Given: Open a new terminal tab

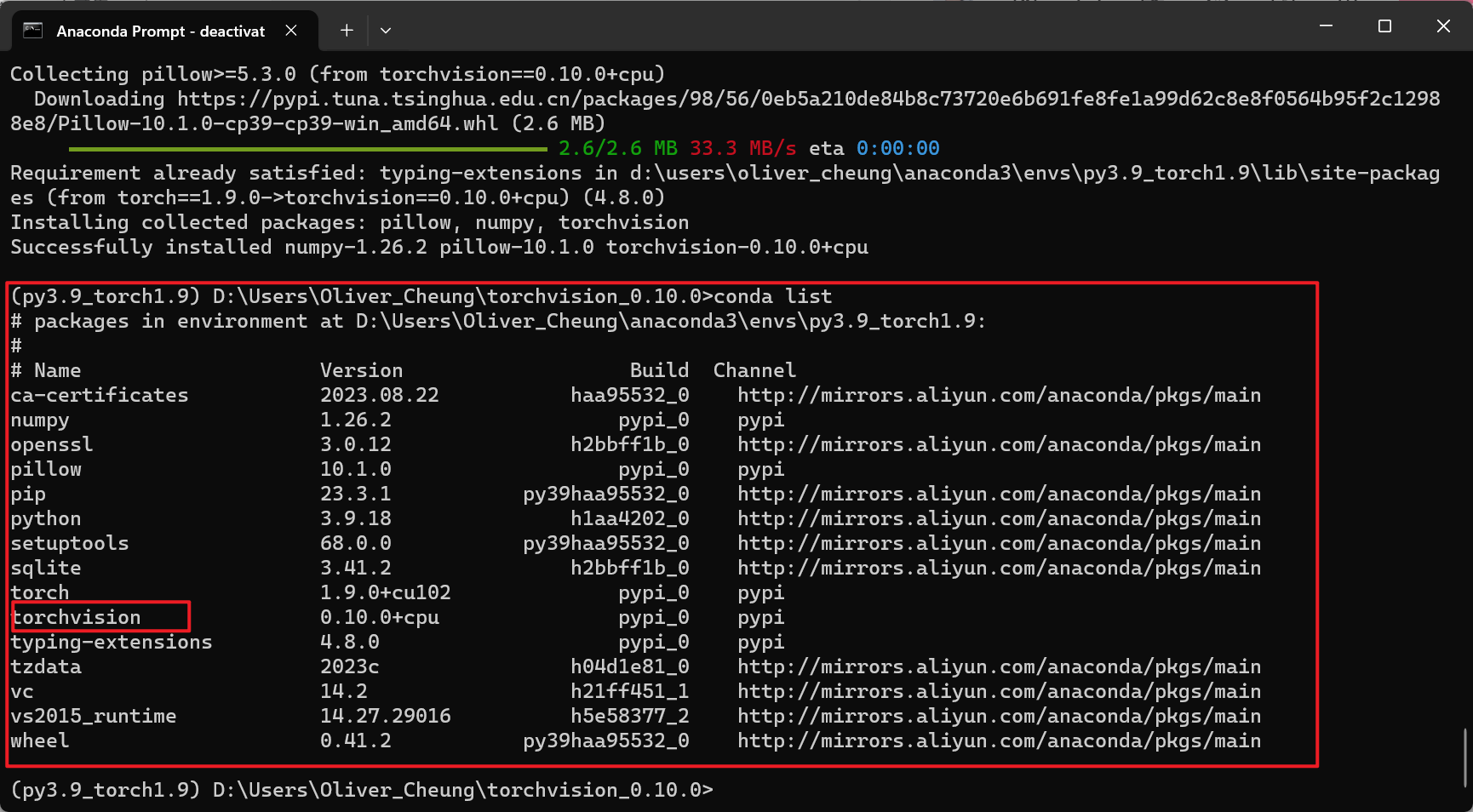Looking at the screenshot, I should point(347,31).
